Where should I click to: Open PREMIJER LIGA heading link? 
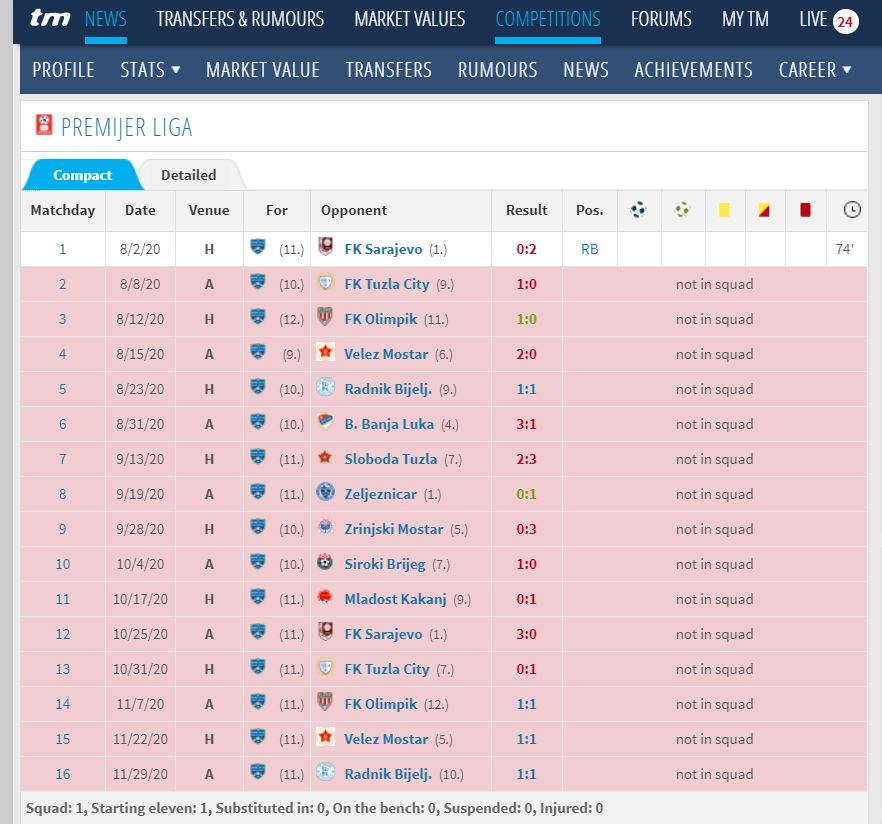pyautogui.click(x=127, y=127)
